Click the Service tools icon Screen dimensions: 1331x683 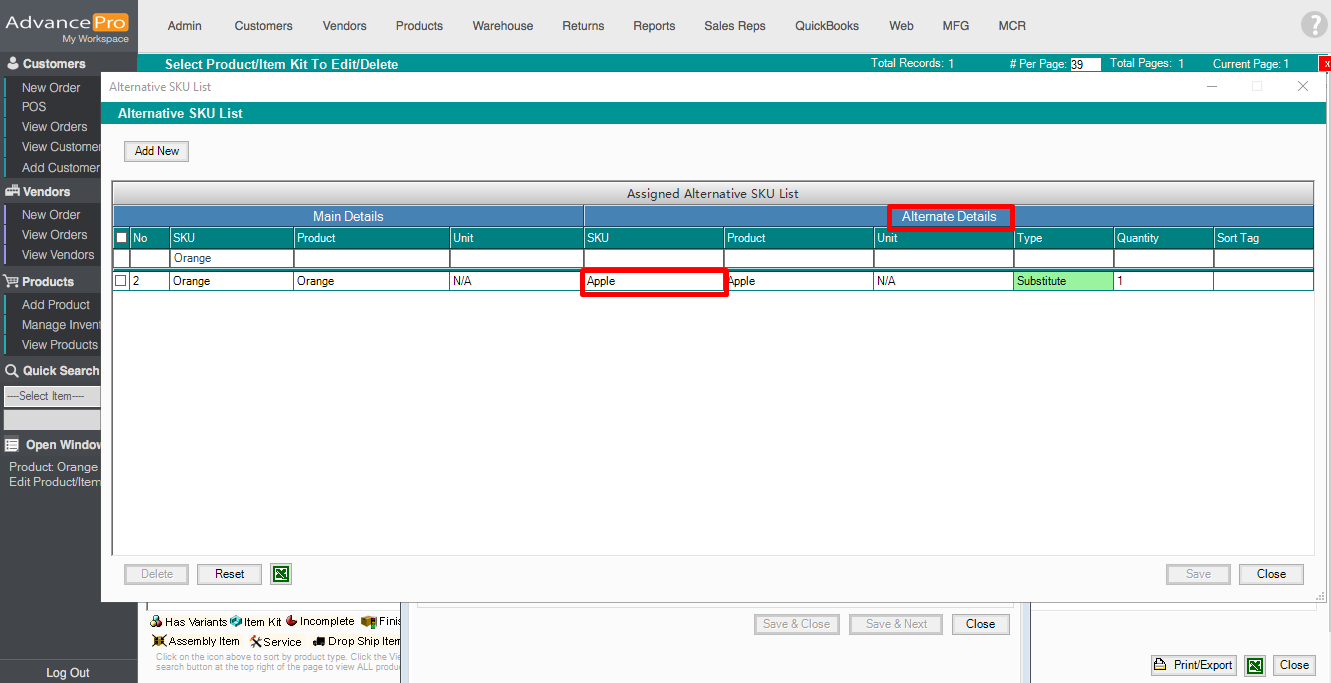tap(255, 641)
